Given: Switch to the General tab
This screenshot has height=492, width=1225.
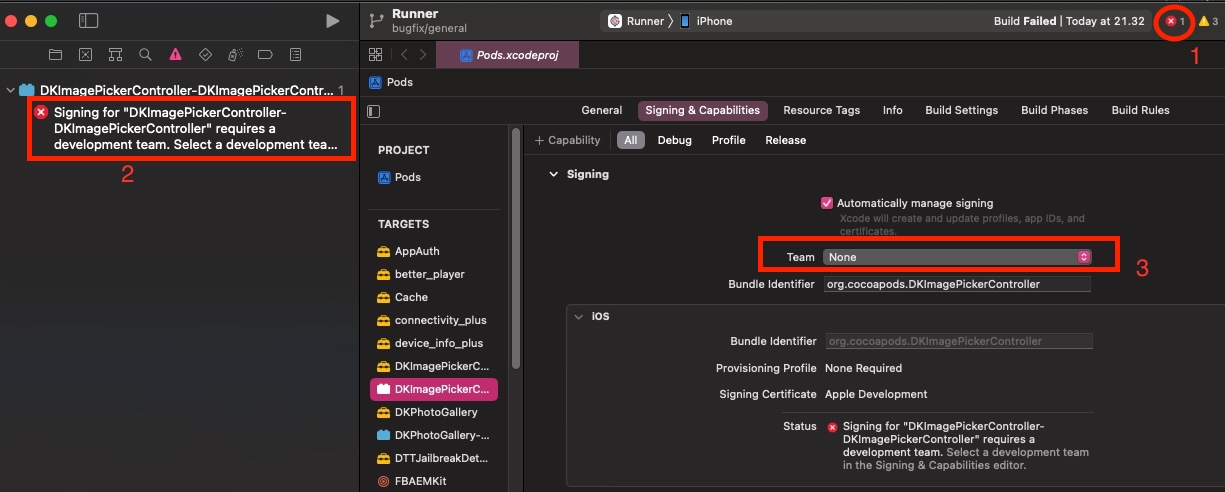Looking at the screenshot, I should coord(602,110).
